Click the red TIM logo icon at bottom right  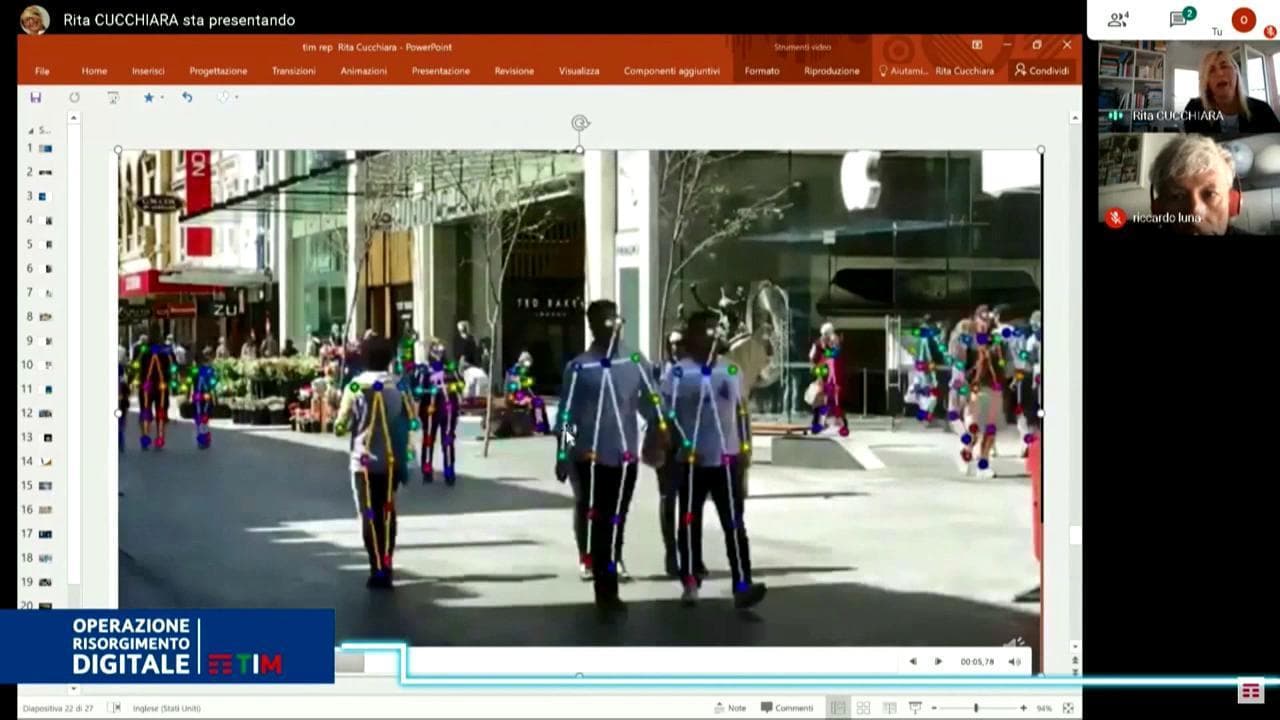(1250, 691)
